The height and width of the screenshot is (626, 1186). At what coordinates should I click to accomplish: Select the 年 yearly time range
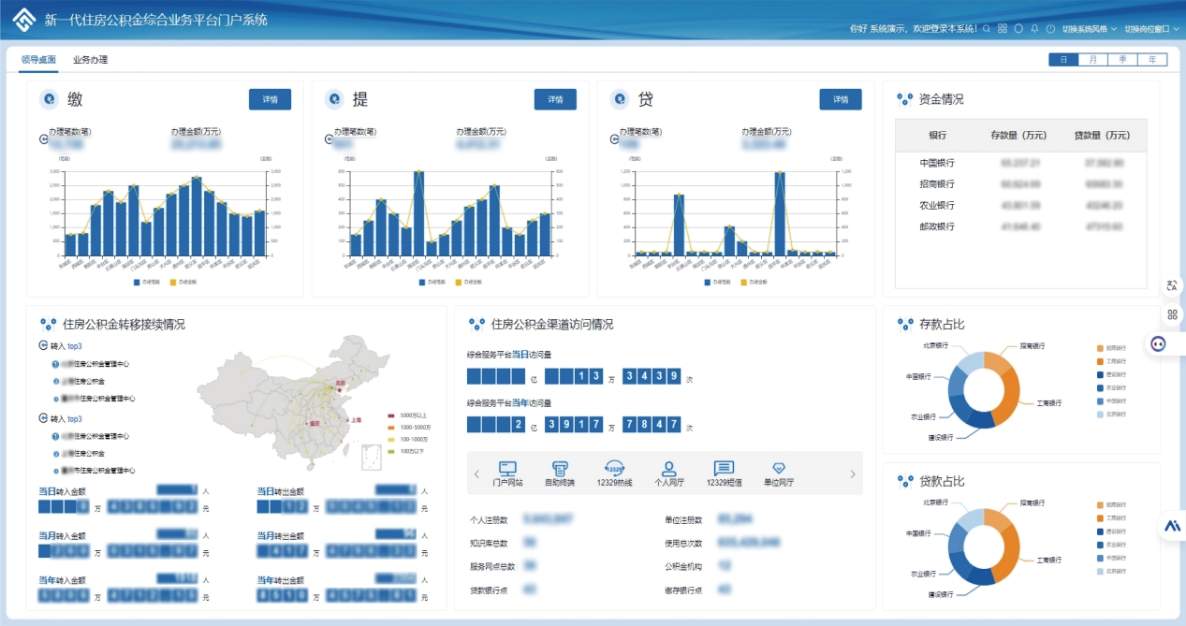1154,59
